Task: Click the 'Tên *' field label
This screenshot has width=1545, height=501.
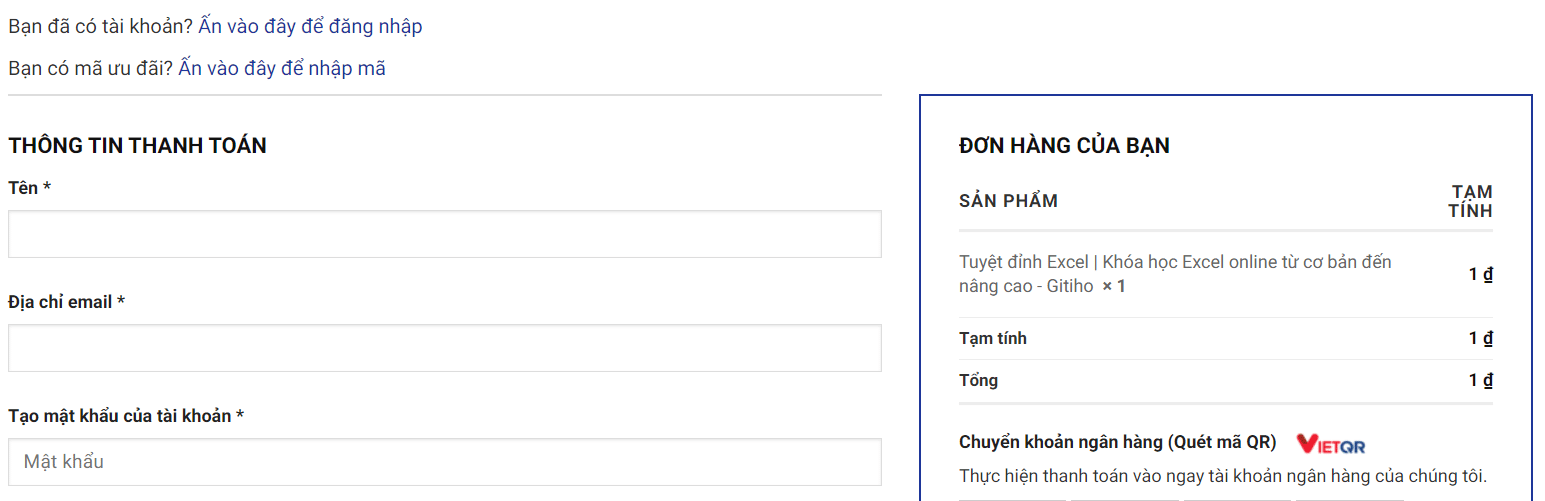Action: 29,188
